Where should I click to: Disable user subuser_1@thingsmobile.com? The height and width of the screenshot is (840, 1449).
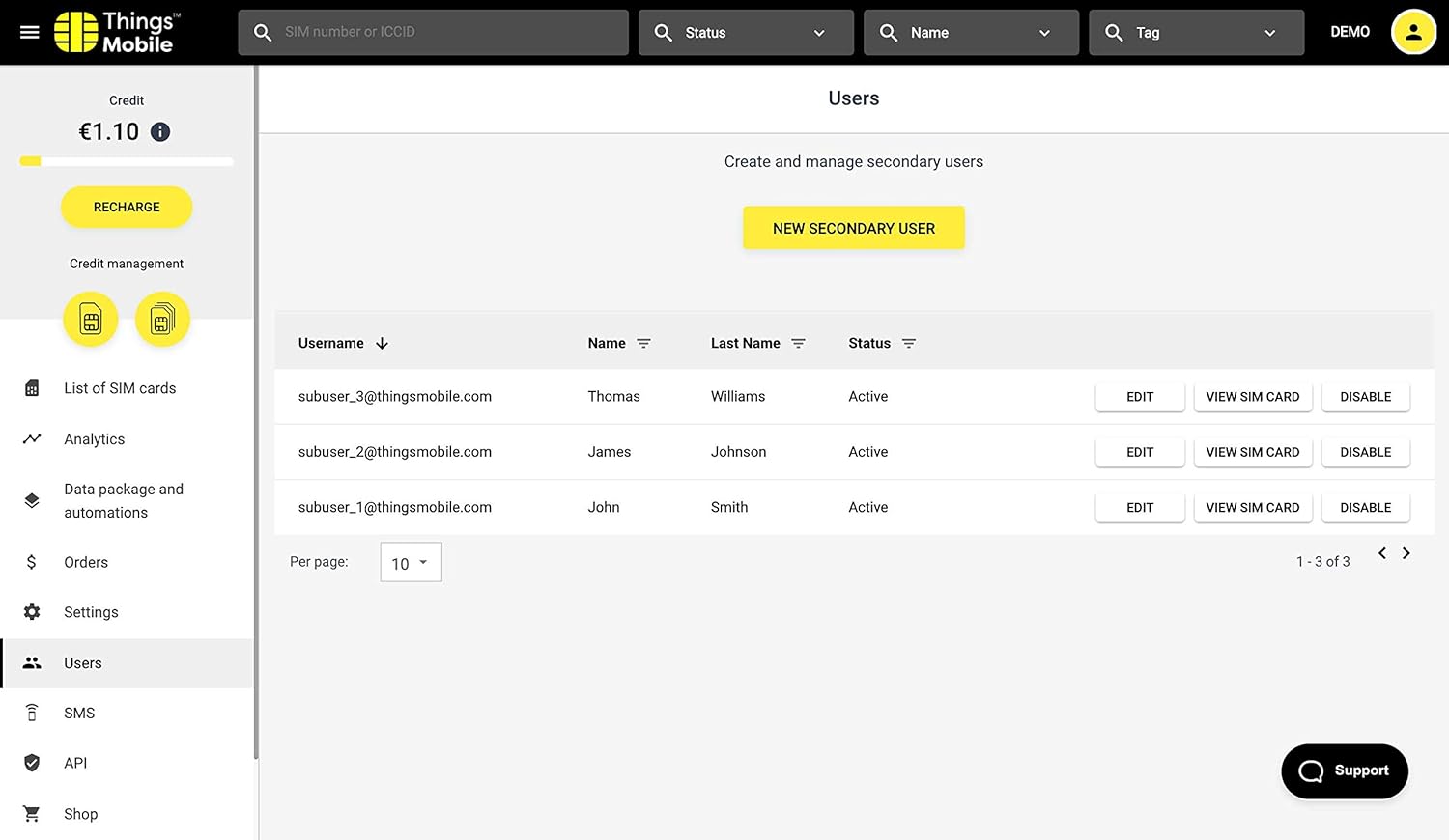point(1365,508)
